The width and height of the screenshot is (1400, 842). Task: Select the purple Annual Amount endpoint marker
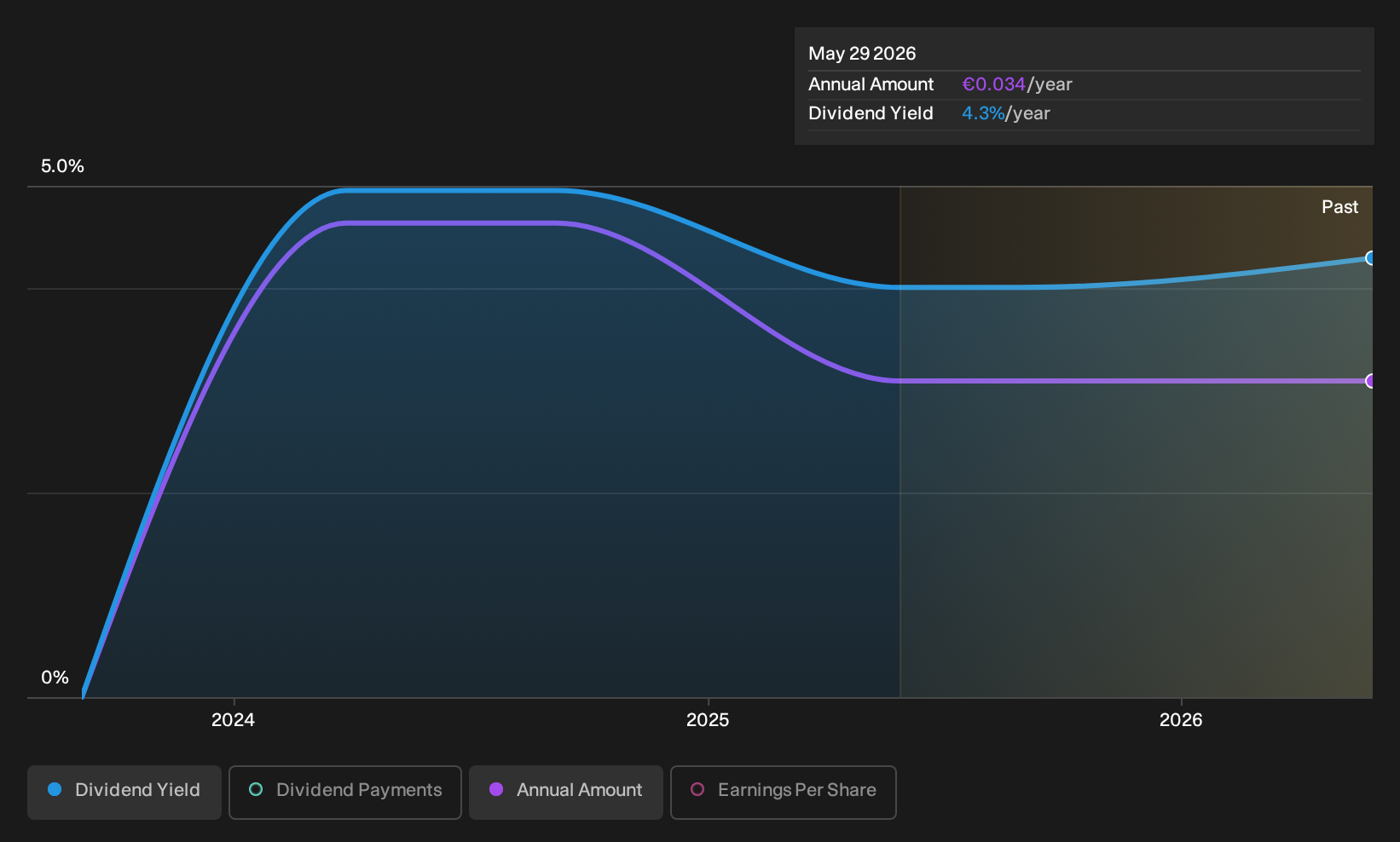pyautogui.click(x=1370, y=381)
